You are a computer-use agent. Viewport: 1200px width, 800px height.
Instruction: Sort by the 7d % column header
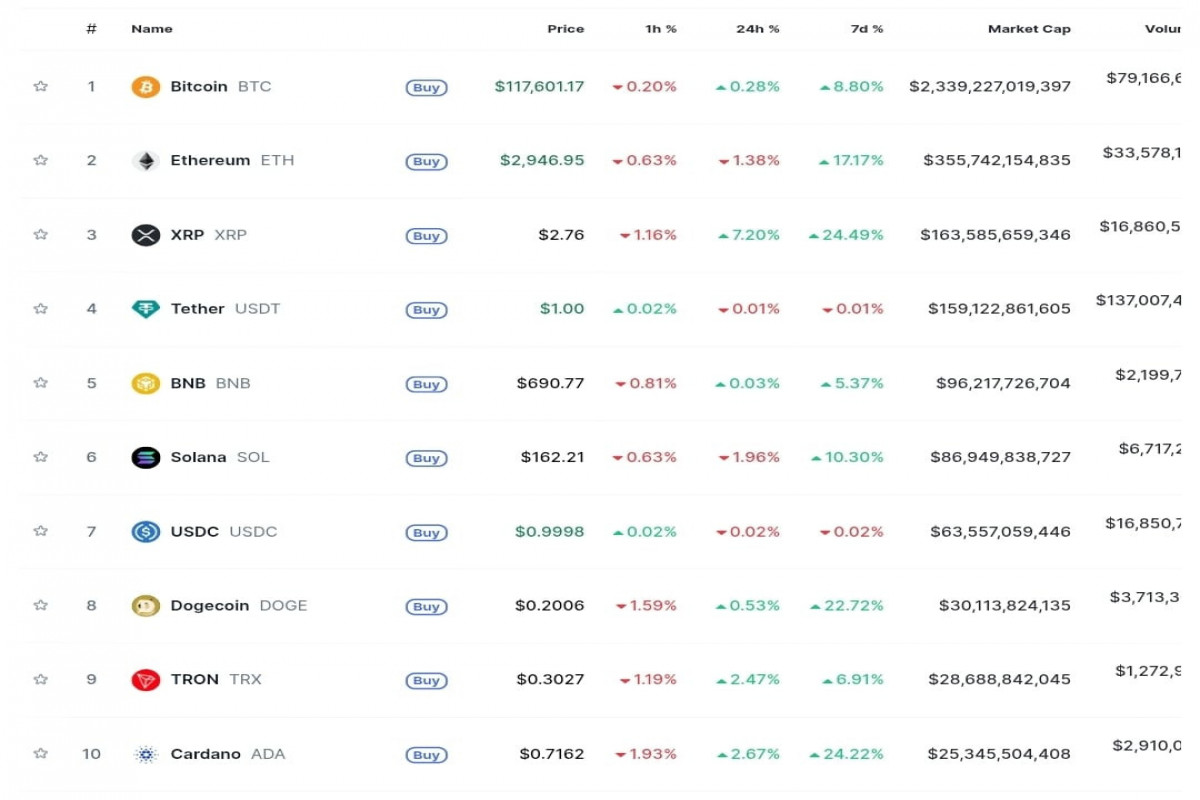pyautogui.click(x=866, y=29)
